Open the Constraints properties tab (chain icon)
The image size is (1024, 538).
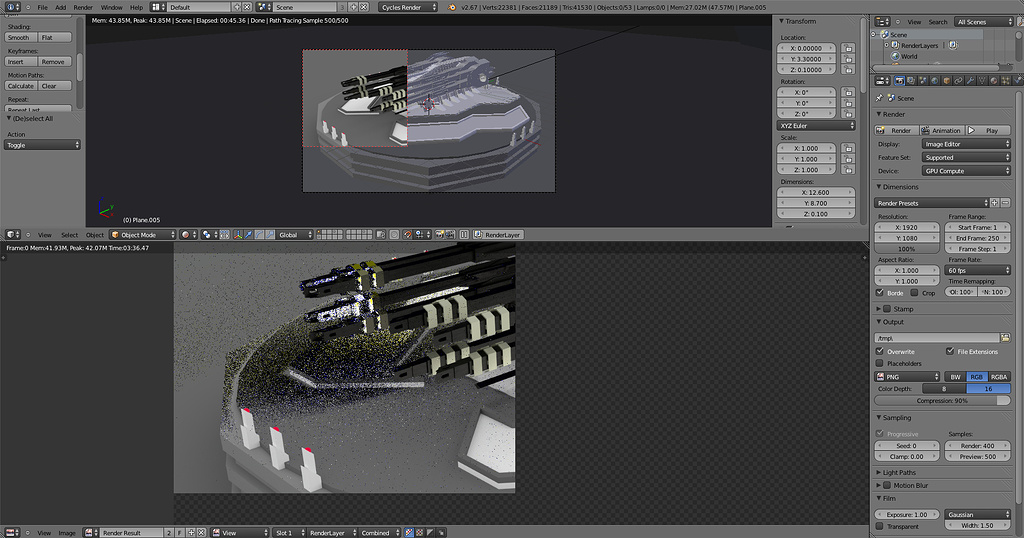959,80
